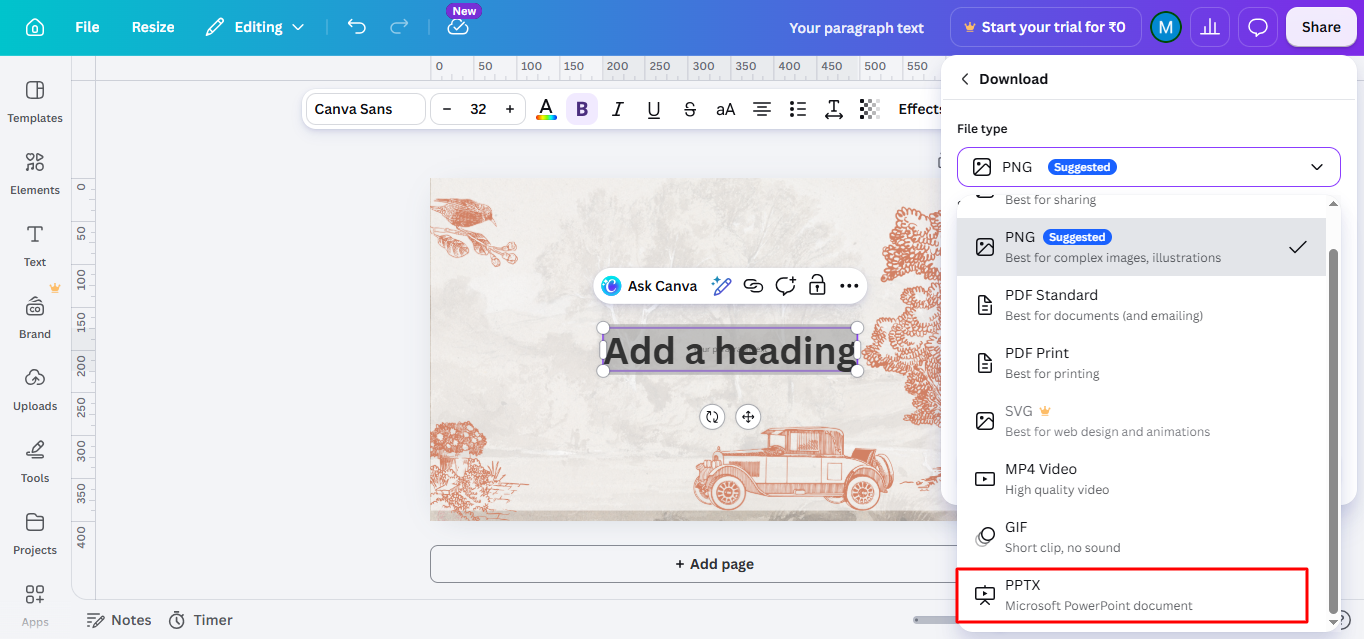Click the Share button
The height and width of the screenshot is (639, 1364).
click(x=1321, y=27)
